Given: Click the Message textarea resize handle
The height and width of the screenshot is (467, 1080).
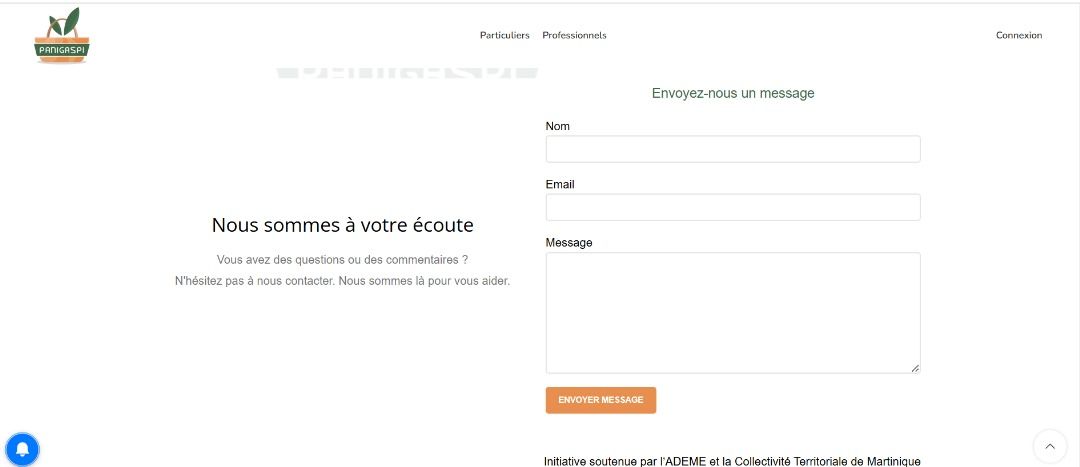Looking at the screenshot, I should coord(915,369).
